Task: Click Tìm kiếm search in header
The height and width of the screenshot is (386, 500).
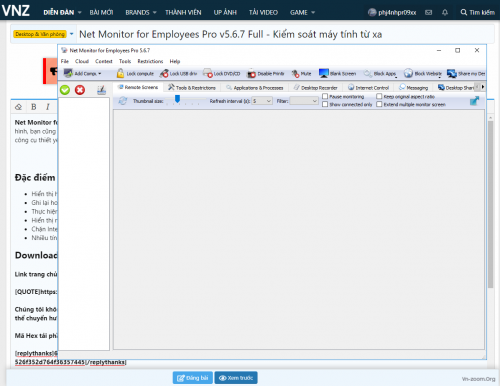Action: click(478, 12)
